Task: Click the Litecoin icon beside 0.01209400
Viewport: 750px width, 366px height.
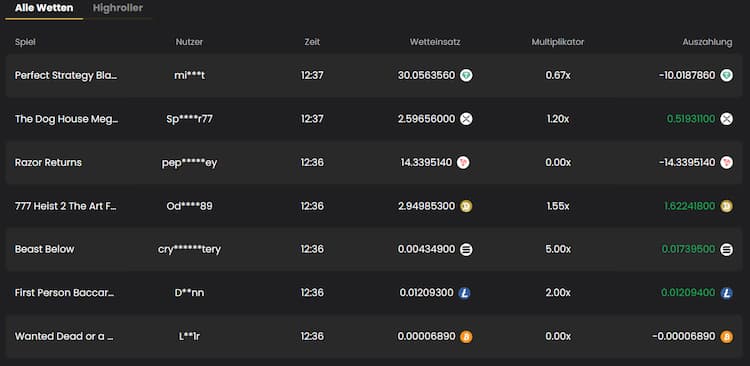Action: coord(727,293)
